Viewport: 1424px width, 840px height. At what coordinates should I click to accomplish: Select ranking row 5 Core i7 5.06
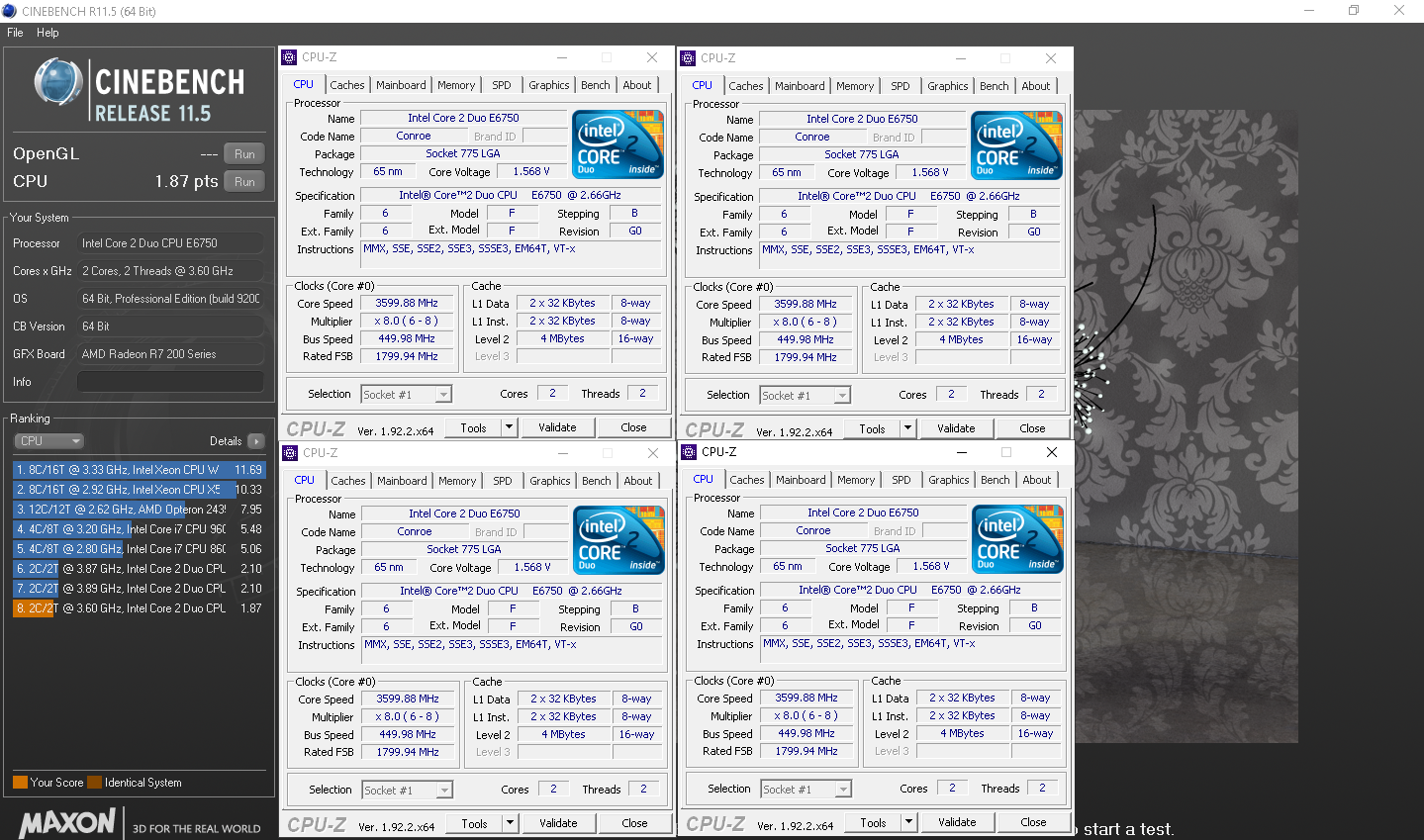click(139, 549)
